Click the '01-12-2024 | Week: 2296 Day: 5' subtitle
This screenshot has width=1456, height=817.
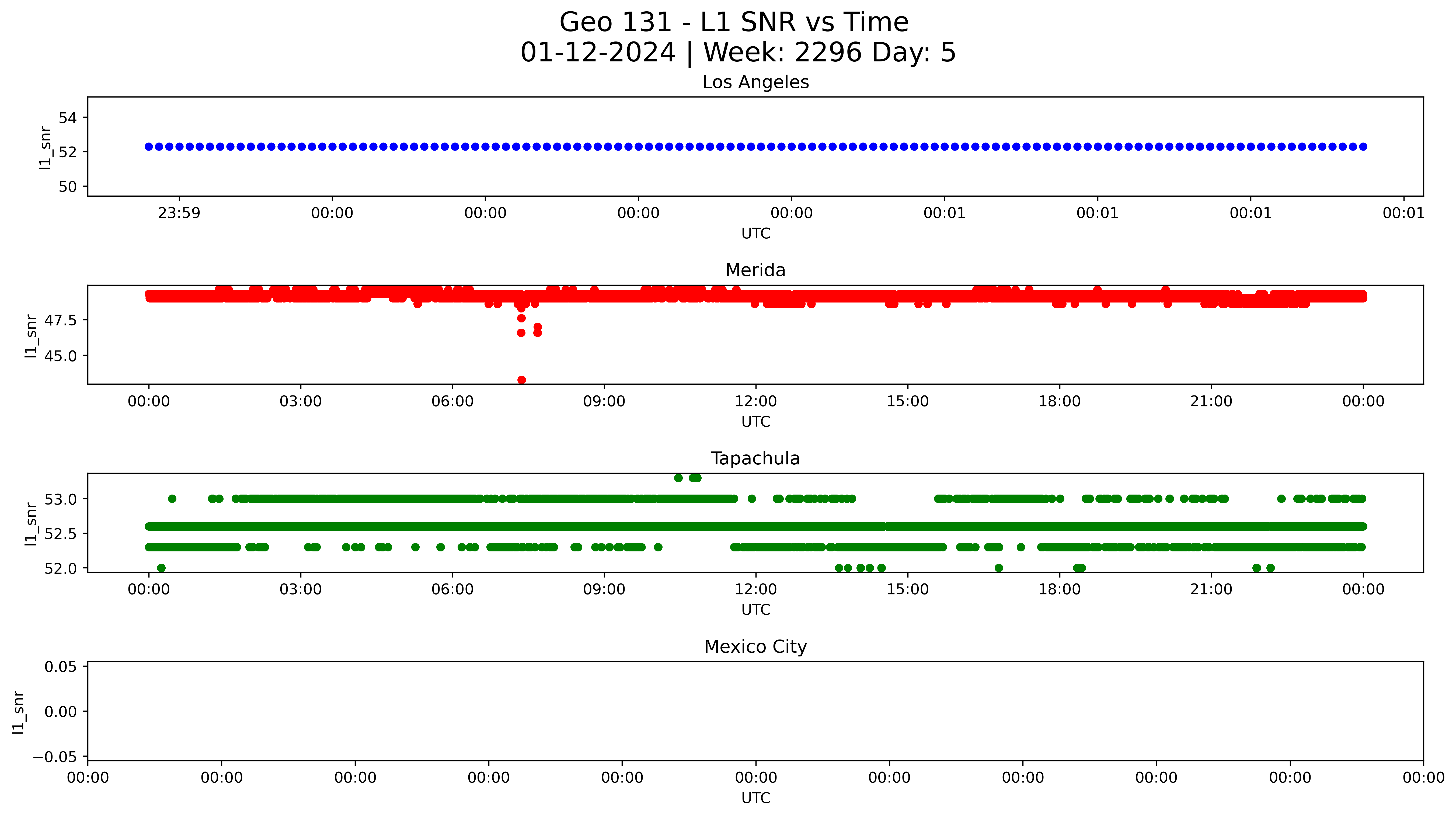738,52
